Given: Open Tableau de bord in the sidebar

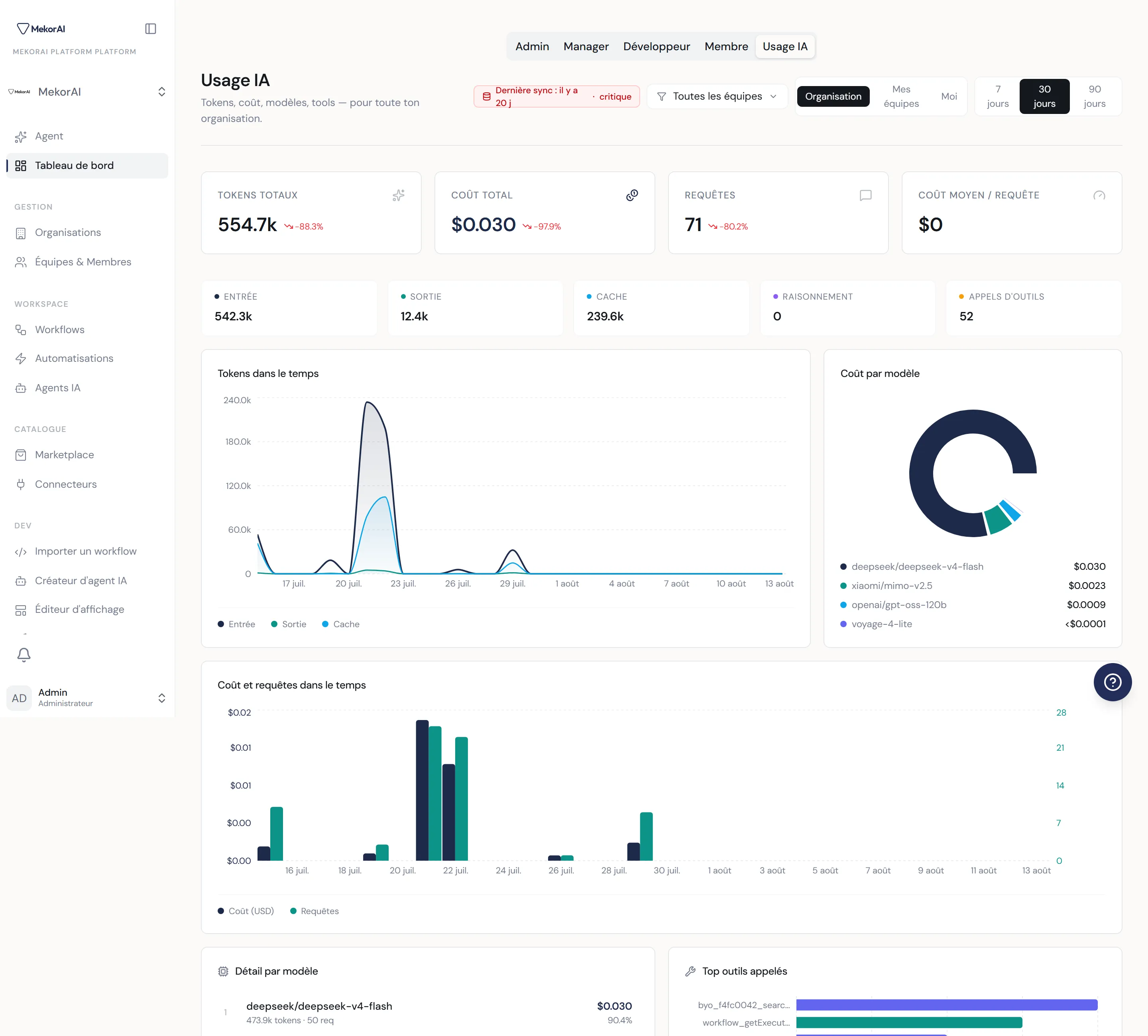Looking at the screenshot, I should (x=87, y=166).
